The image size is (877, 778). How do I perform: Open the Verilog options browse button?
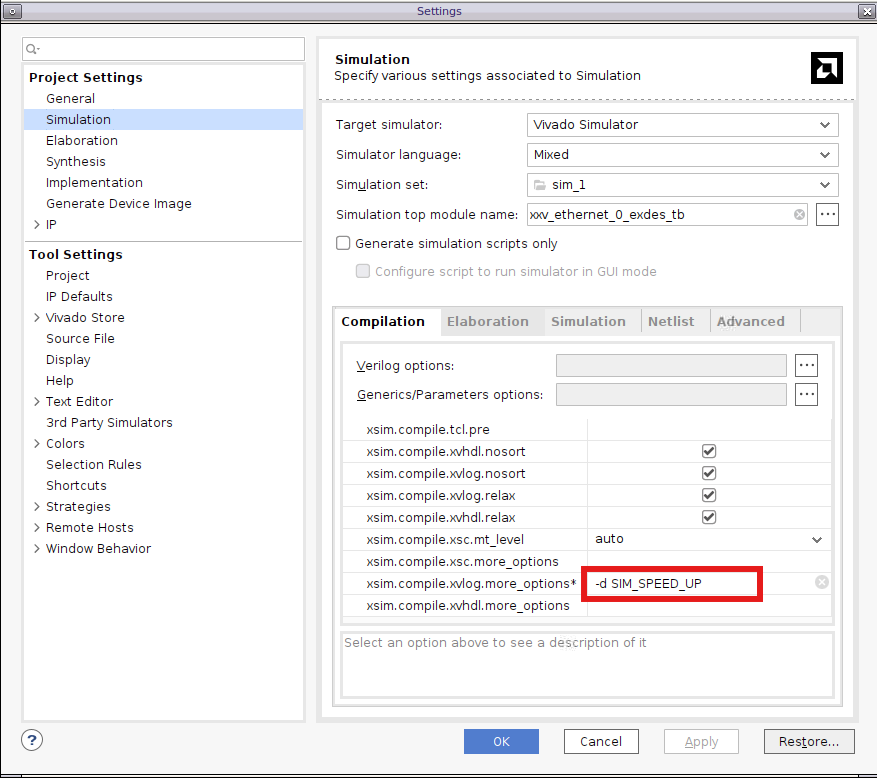[x=806, y=365]
